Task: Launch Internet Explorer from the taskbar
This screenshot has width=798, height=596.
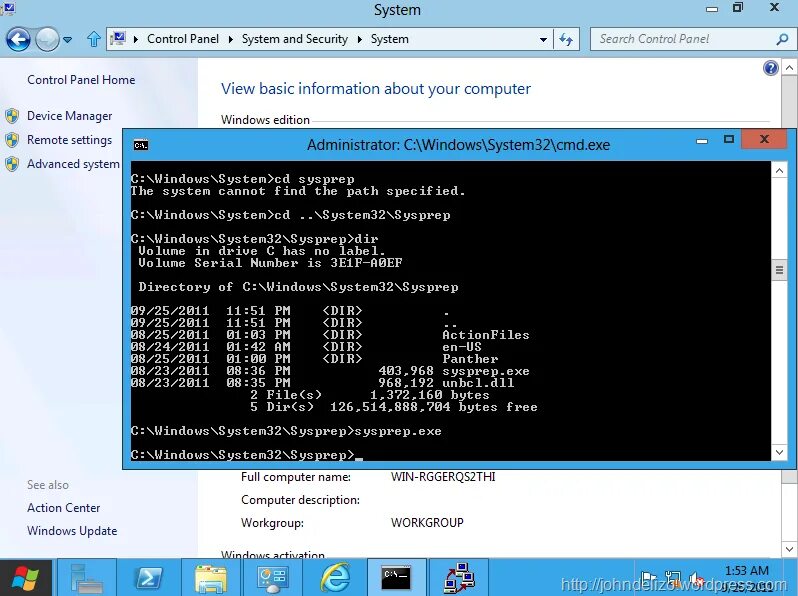Action: tap(334, 578)
